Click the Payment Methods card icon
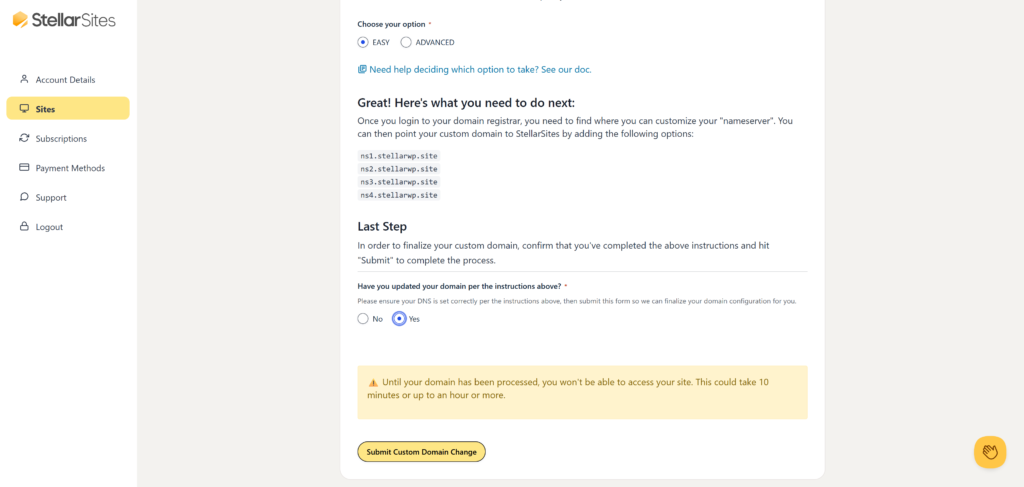 click(x=24, y=168)
